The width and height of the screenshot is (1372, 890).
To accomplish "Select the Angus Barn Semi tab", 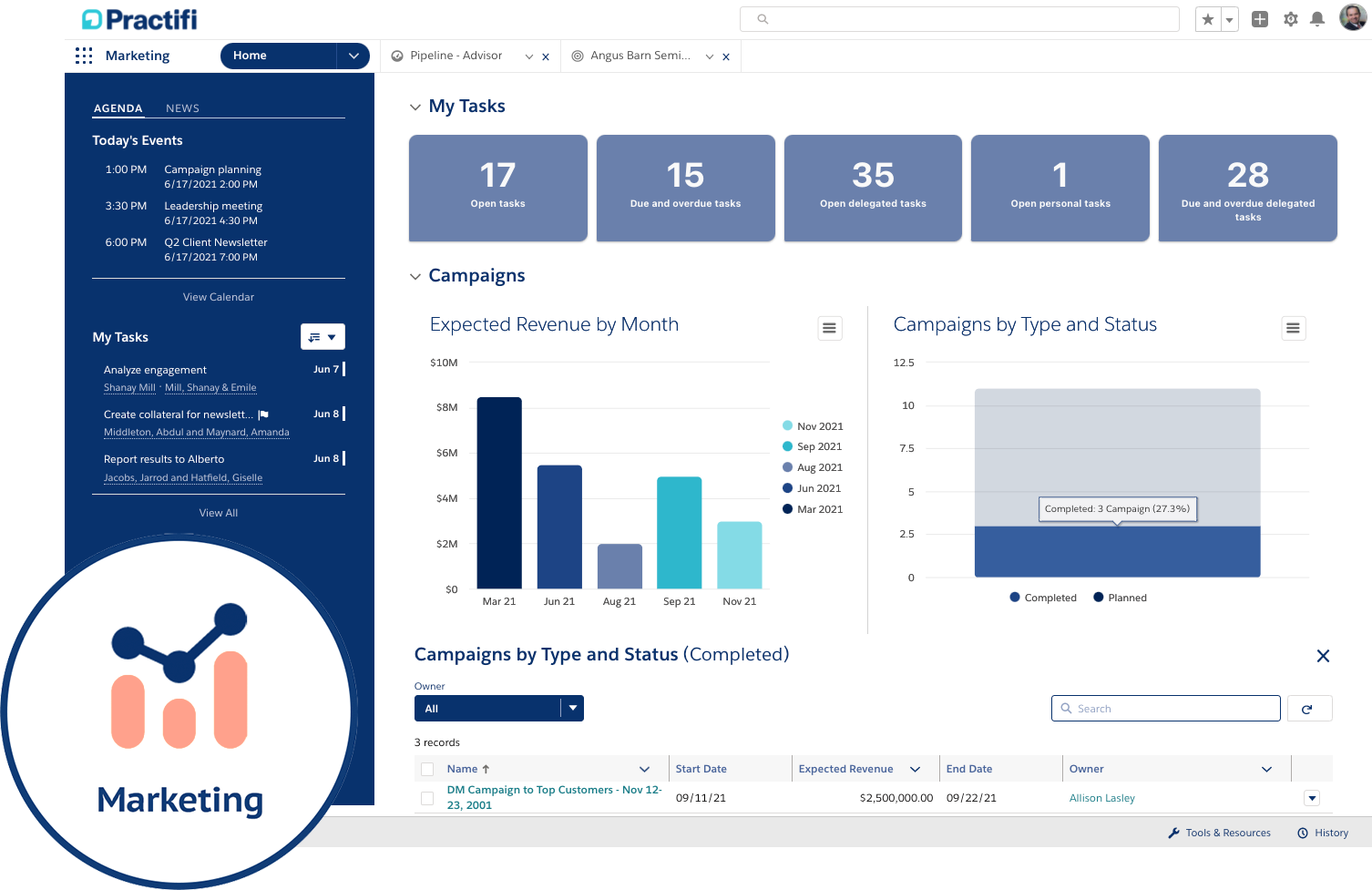I will [640, 56].
